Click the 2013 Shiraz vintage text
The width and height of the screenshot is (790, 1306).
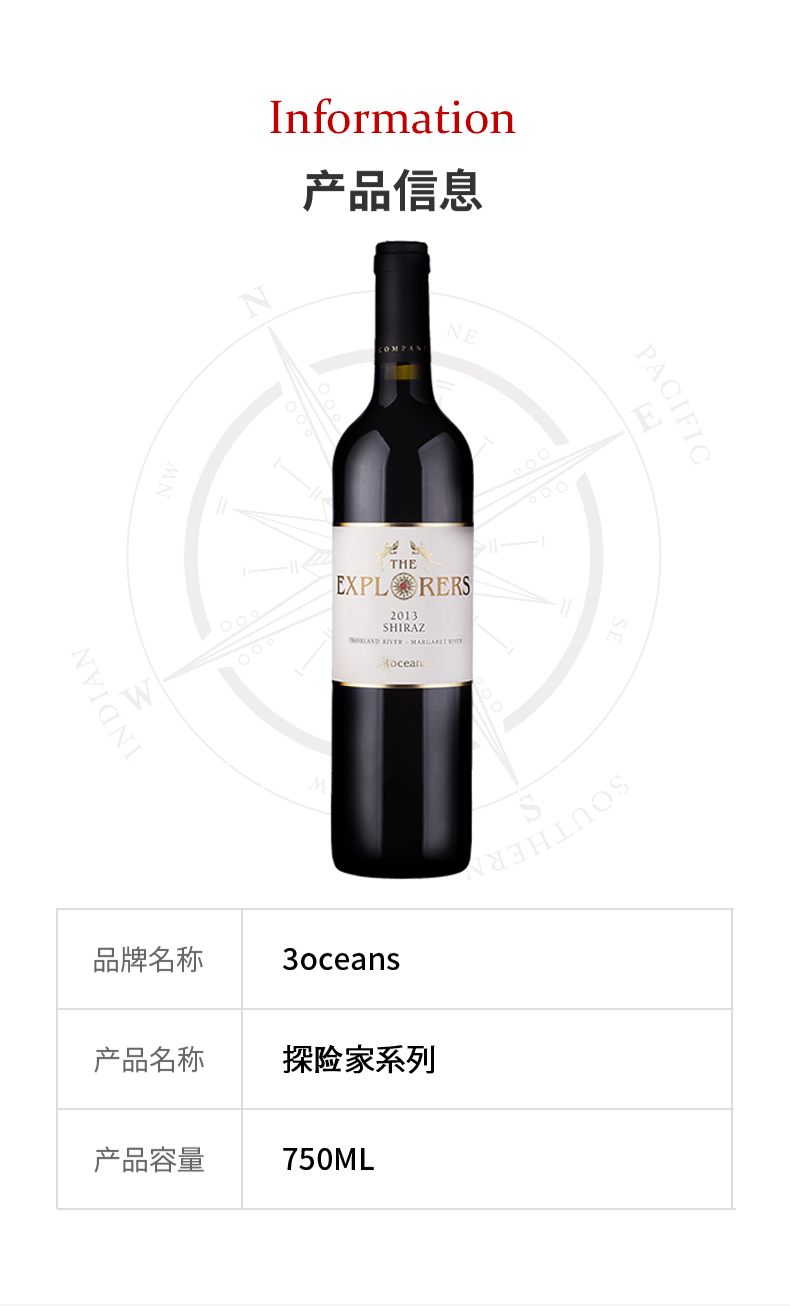pyautogui.click(x=402, y=621)
